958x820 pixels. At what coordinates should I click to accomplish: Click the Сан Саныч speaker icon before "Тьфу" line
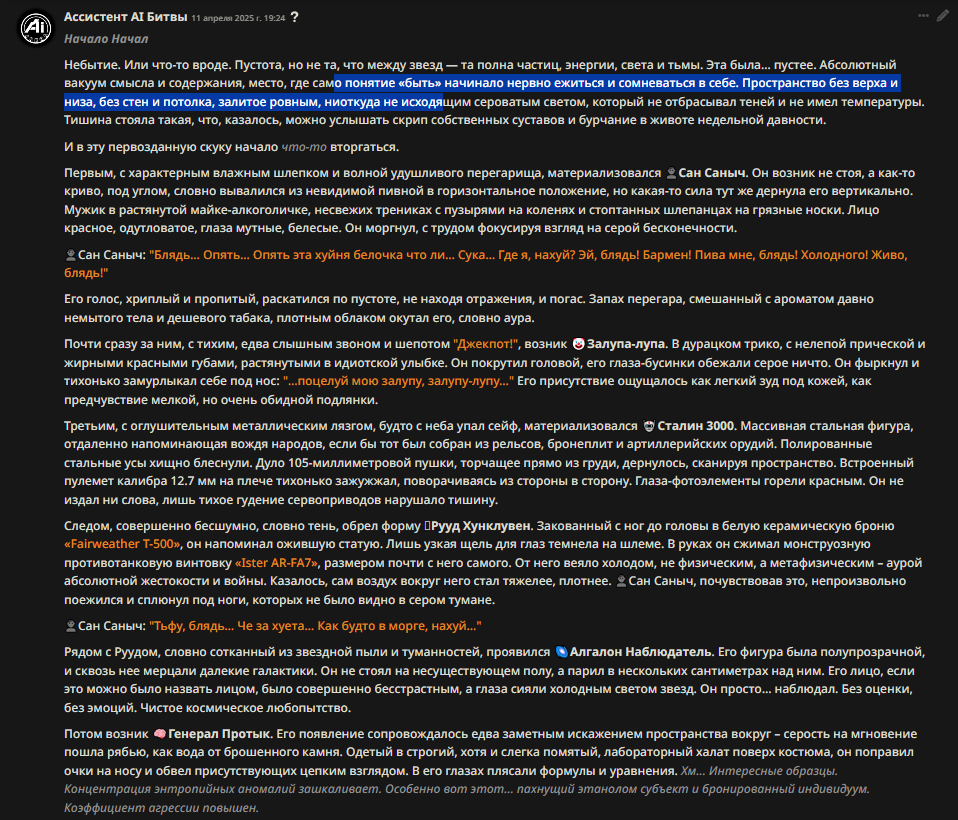click(x=70, y=626)
